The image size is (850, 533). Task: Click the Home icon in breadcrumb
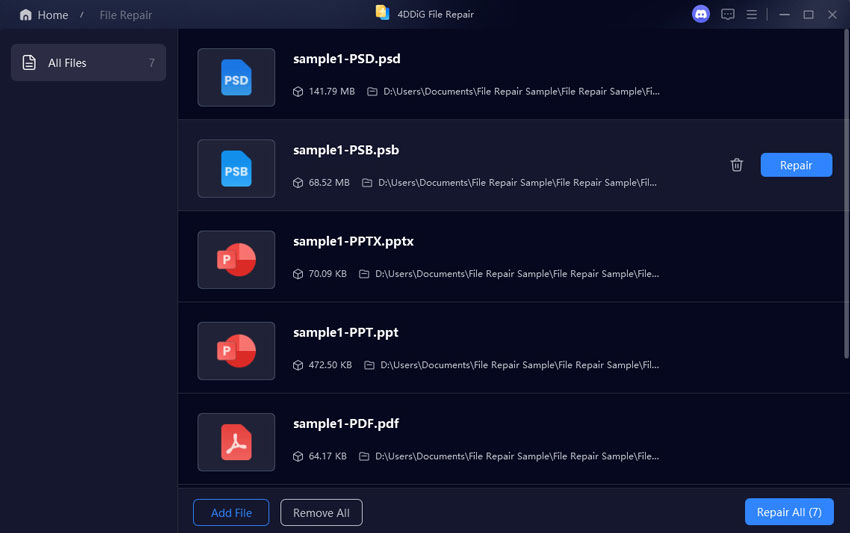point(26,15)
